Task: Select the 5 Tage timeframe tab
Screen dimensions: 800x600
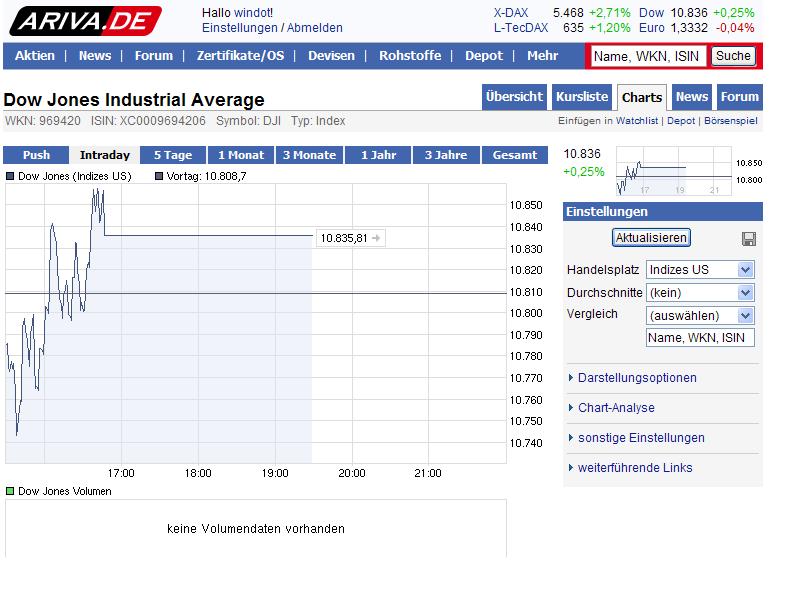Action: point(172,155)
